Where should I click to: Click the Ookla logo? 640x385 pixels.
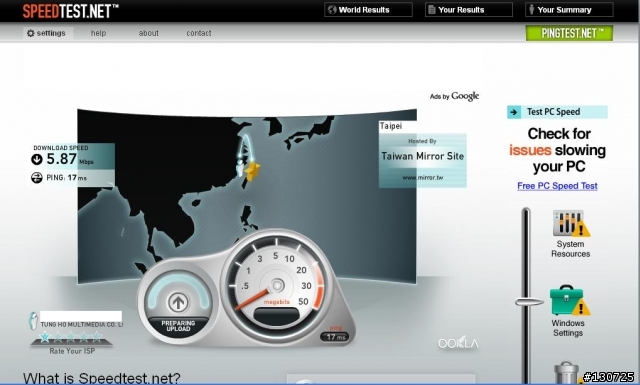click(x=458, y=343)
